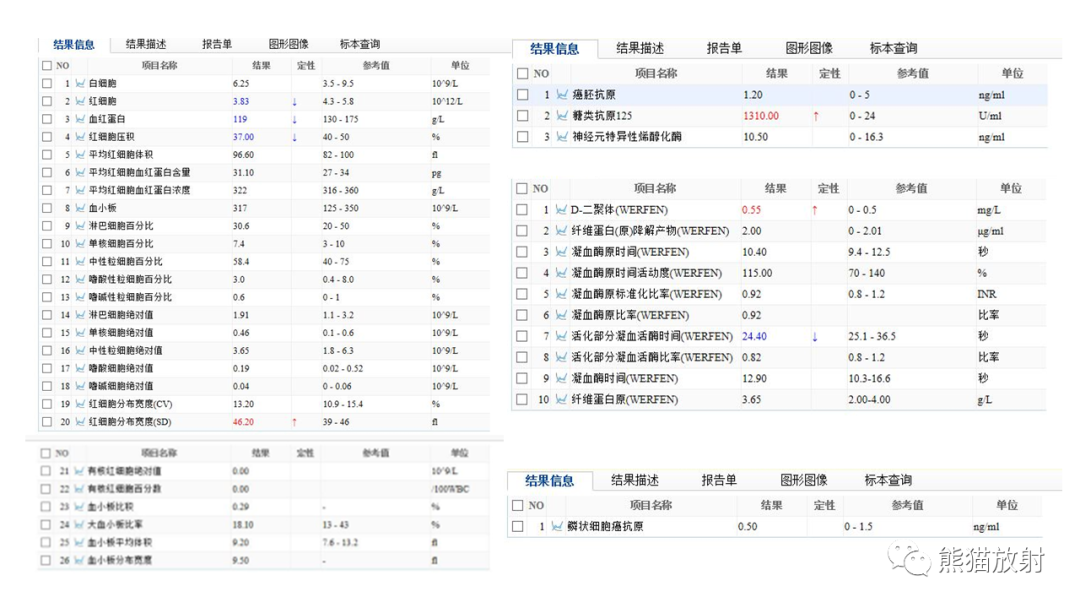1080x608 pixels.
Task: Open trend chart icon for 血红蛋白 row
Action: pyautogui.click(x=80, y=119)
